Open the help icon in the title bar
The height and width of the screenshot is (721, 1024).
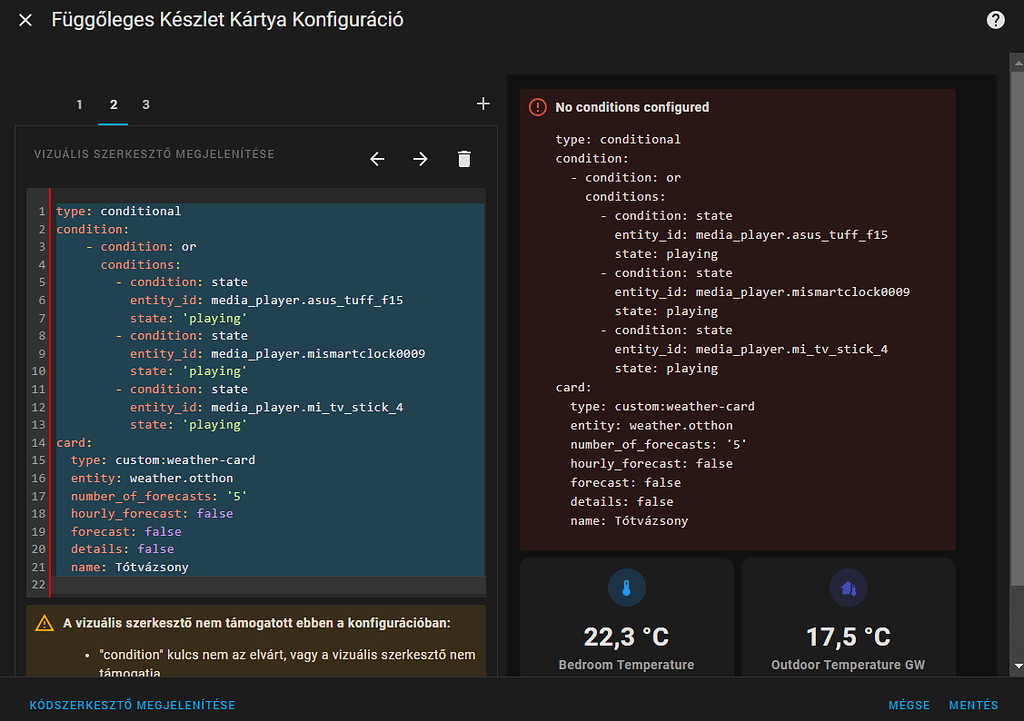(x=995, y=19)
